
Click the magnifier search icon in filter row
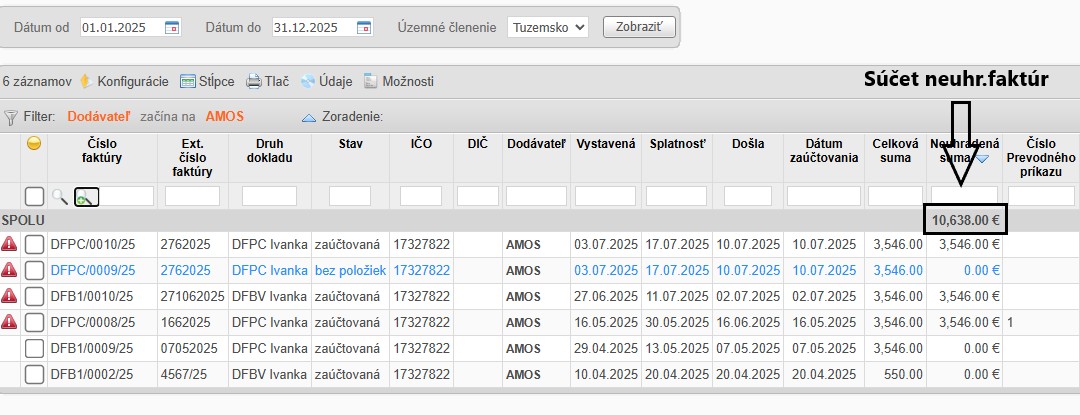pyautogui.click(x=61, y=197)
